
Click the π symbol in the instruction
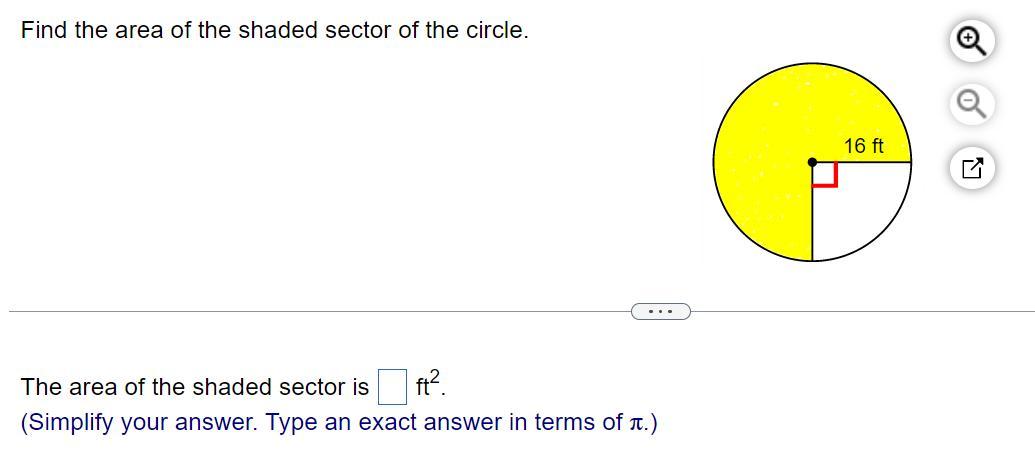[638, 423]
